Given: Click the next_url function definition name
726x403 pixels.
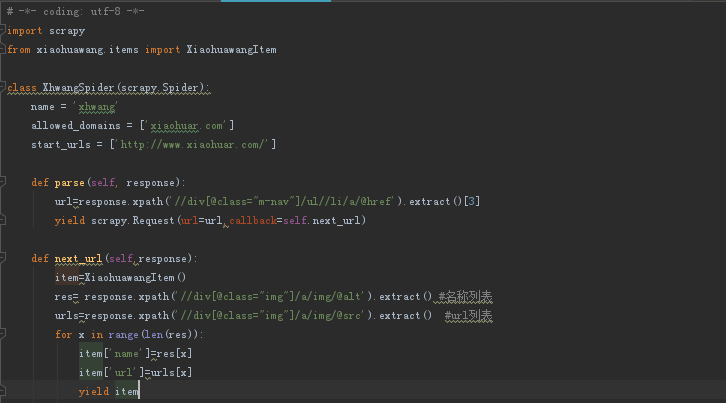Looking at the screenshot, I should click(78, 258).
